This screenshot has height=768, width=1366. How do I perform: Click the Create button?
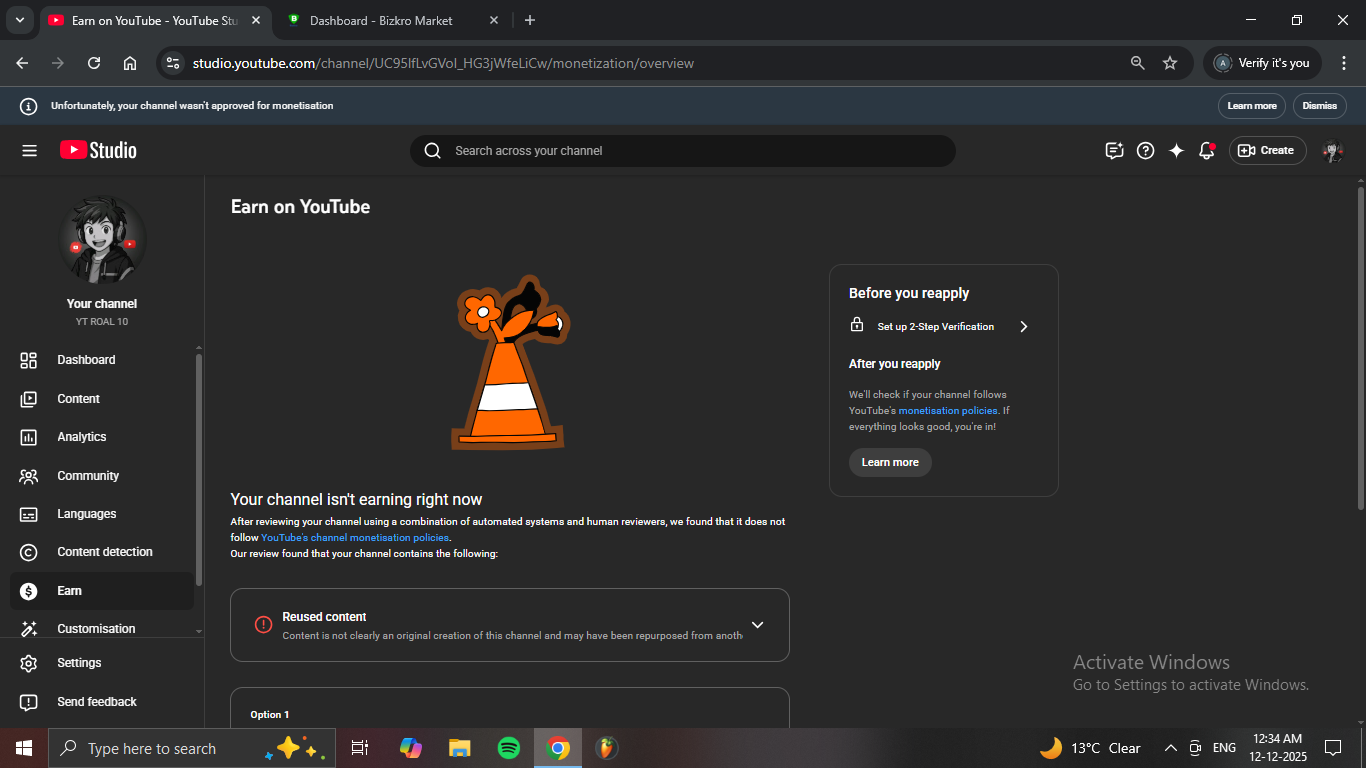[x=1267, y=150]
